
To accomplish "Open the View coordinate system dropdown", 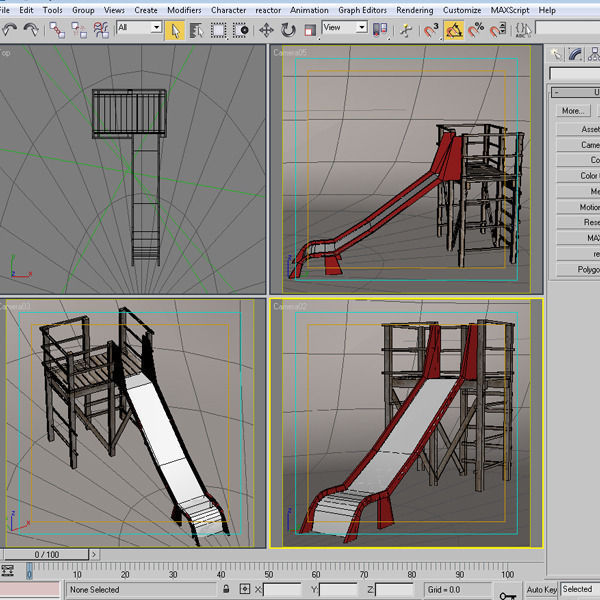I will tap(345, 28).
